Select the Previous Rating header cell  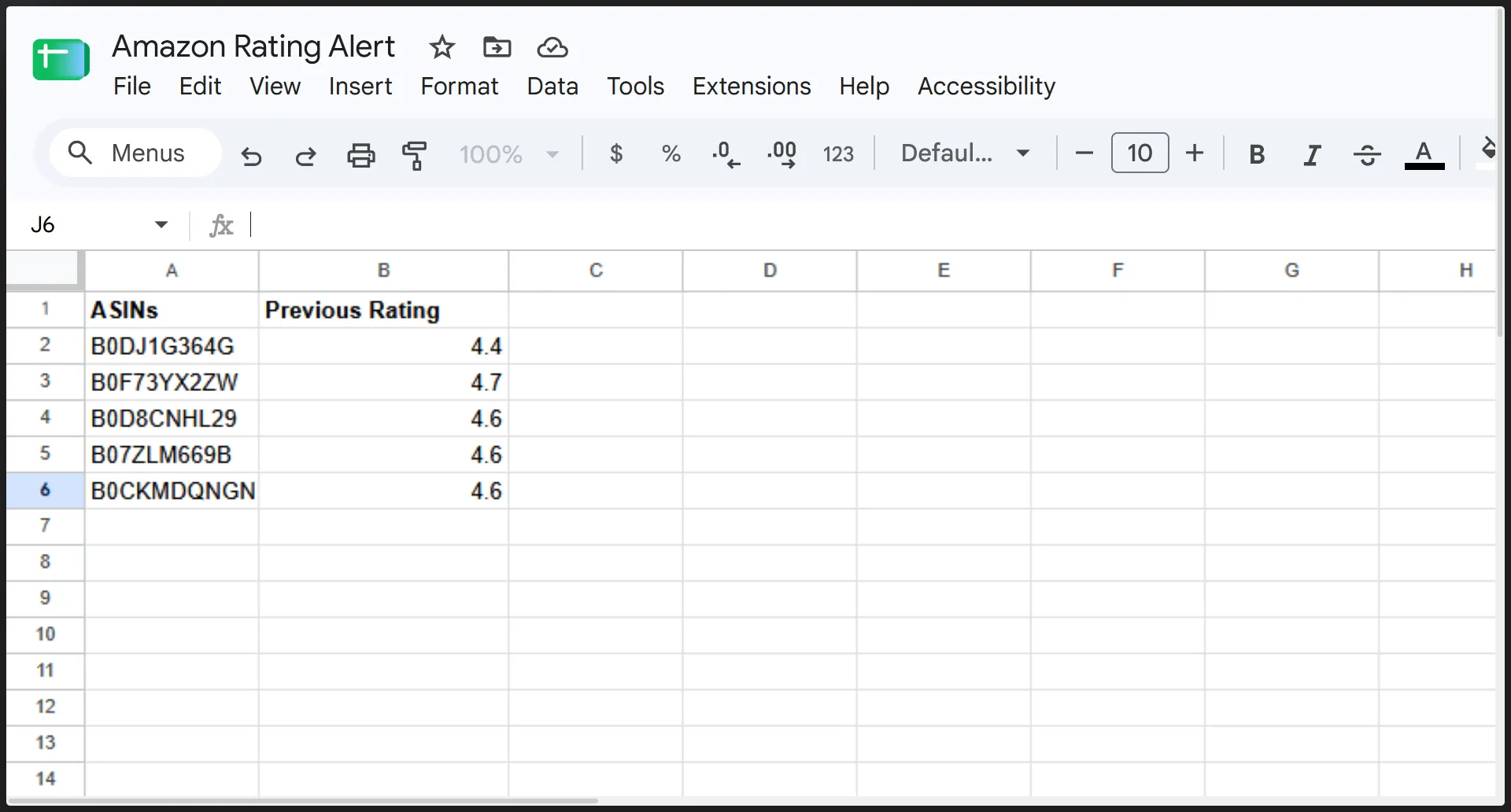point(383,310)
